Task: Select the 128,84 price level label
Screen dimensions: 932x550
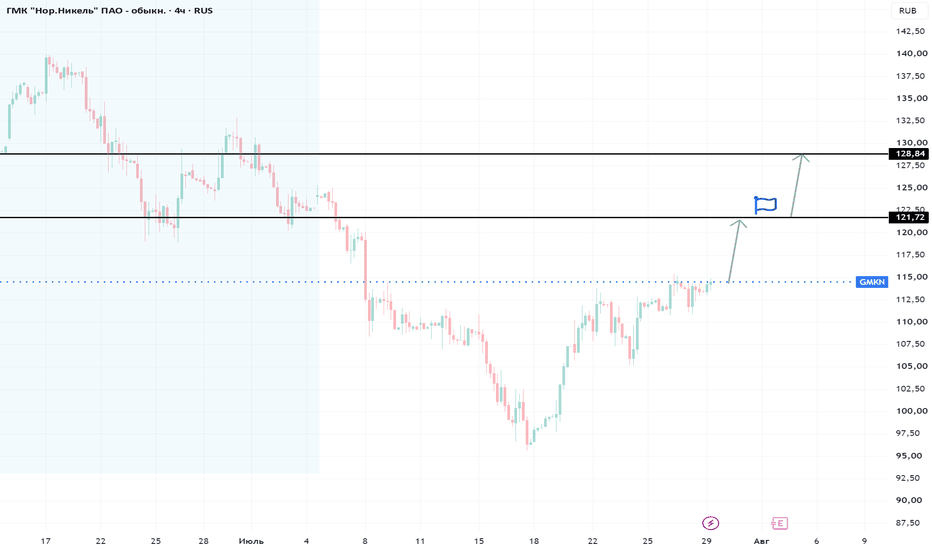Action: (908, 154)
